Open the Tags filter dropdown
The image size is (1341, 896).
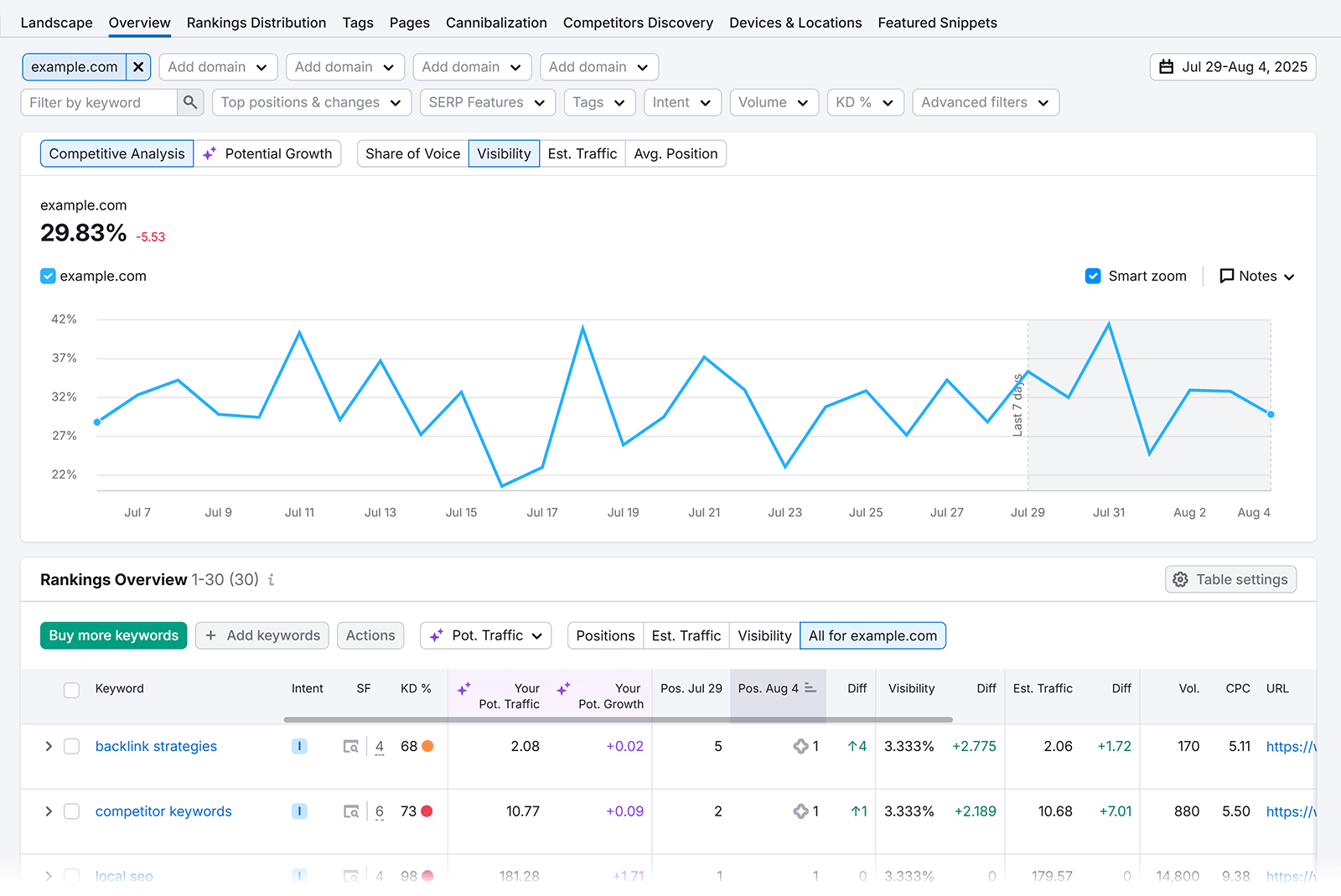coord(599,102)
